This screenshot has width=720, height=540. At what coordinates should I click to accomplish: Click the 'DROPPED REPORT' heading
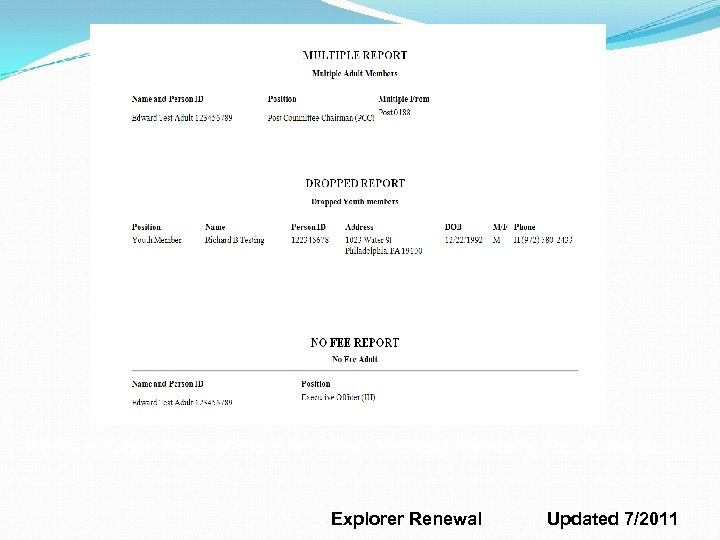click(x=355, y=183)
